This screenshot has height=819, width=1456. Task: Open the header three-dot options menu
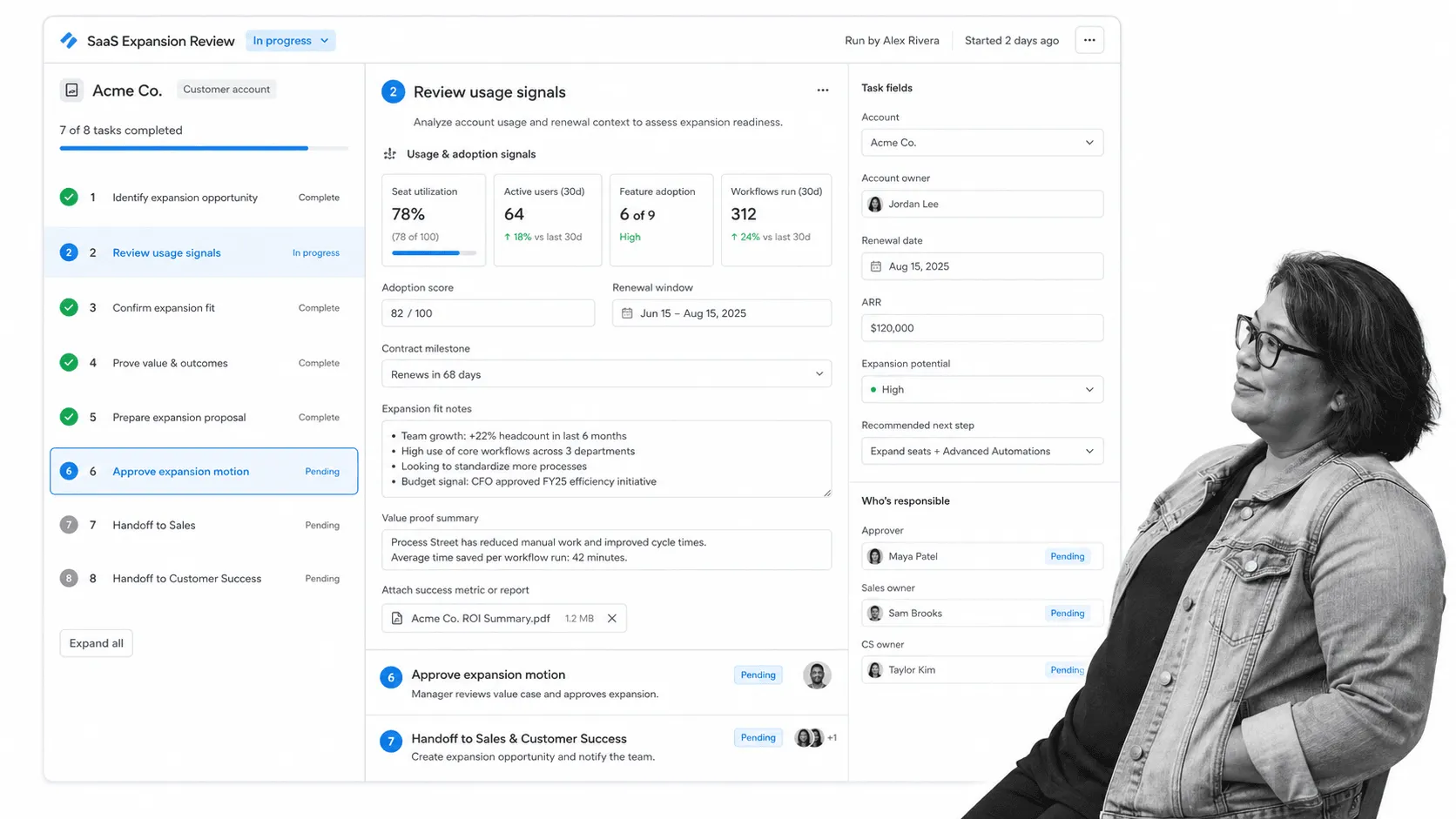1089,40
